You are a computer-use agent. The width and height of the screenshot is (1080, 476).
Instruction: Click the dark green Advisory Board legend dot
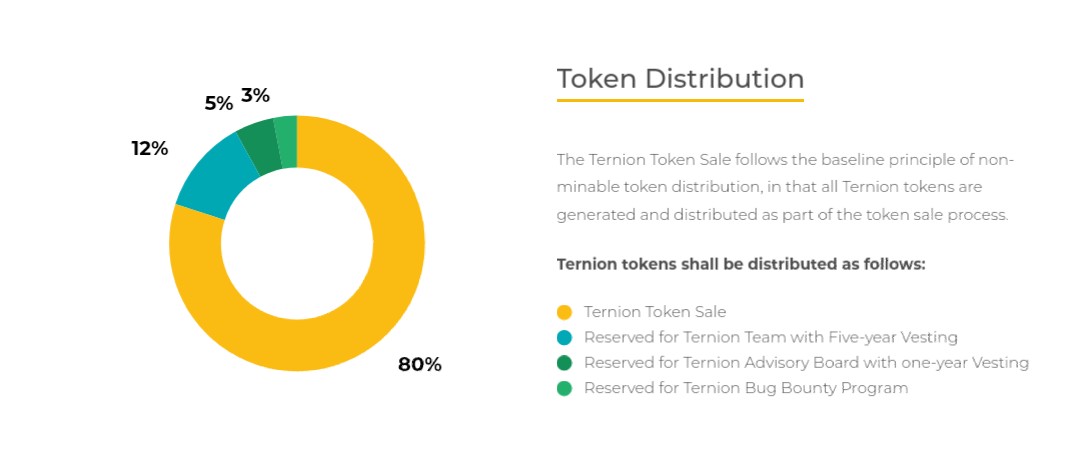[564, 363]
